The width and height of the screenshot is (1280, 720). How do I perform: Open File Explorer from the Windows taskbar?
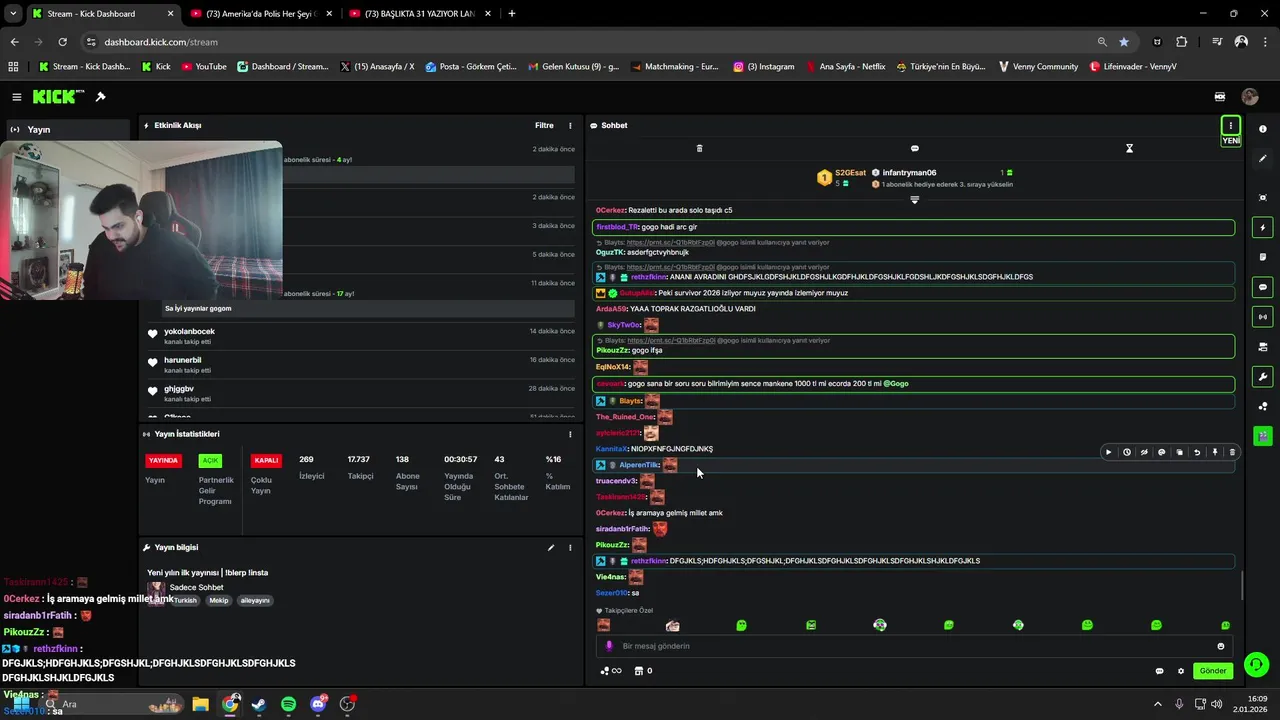point(200,704)
